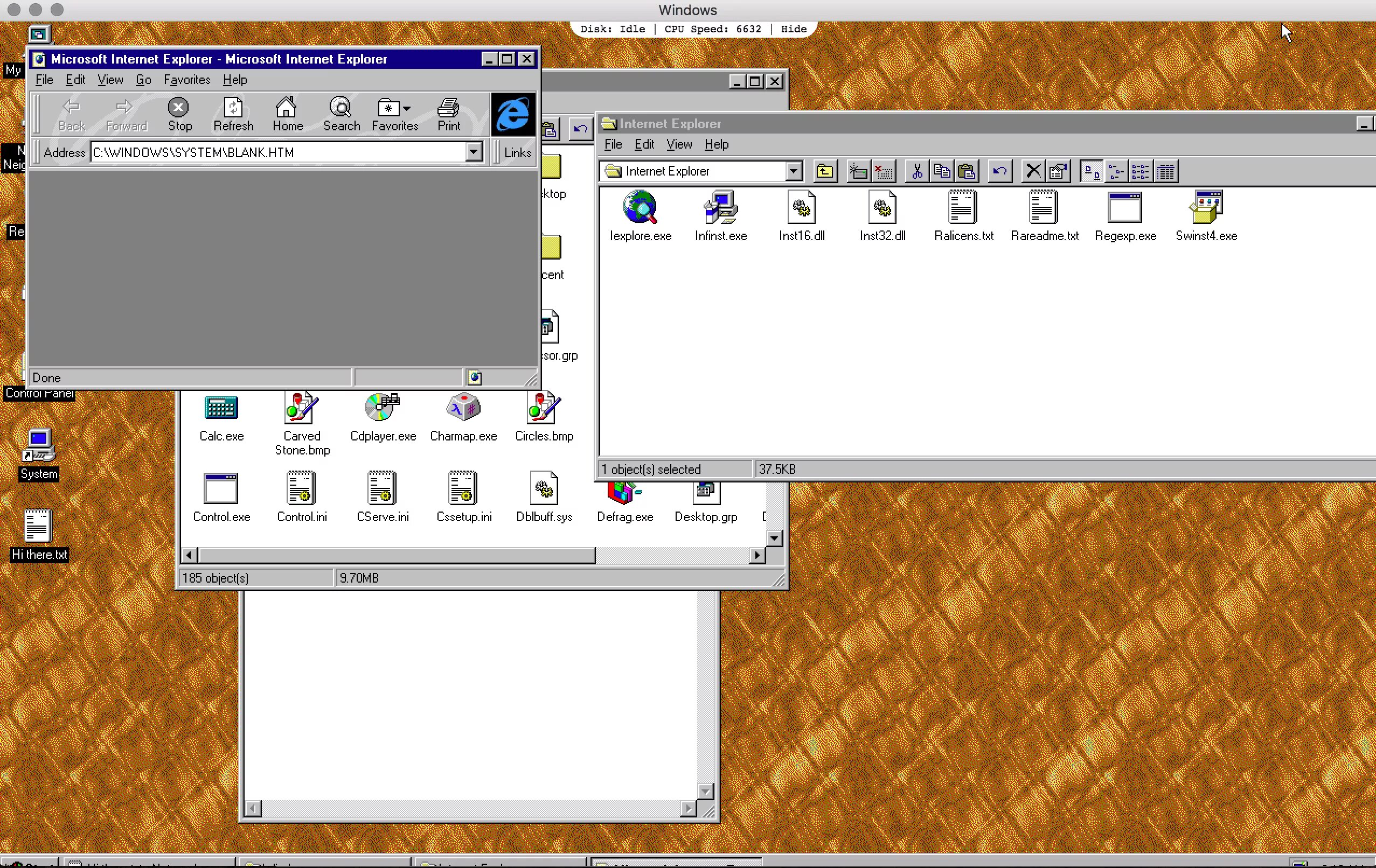Switch folder view to Details mode
This screenshot has width=1376, height=868.
click(1166, 171)
